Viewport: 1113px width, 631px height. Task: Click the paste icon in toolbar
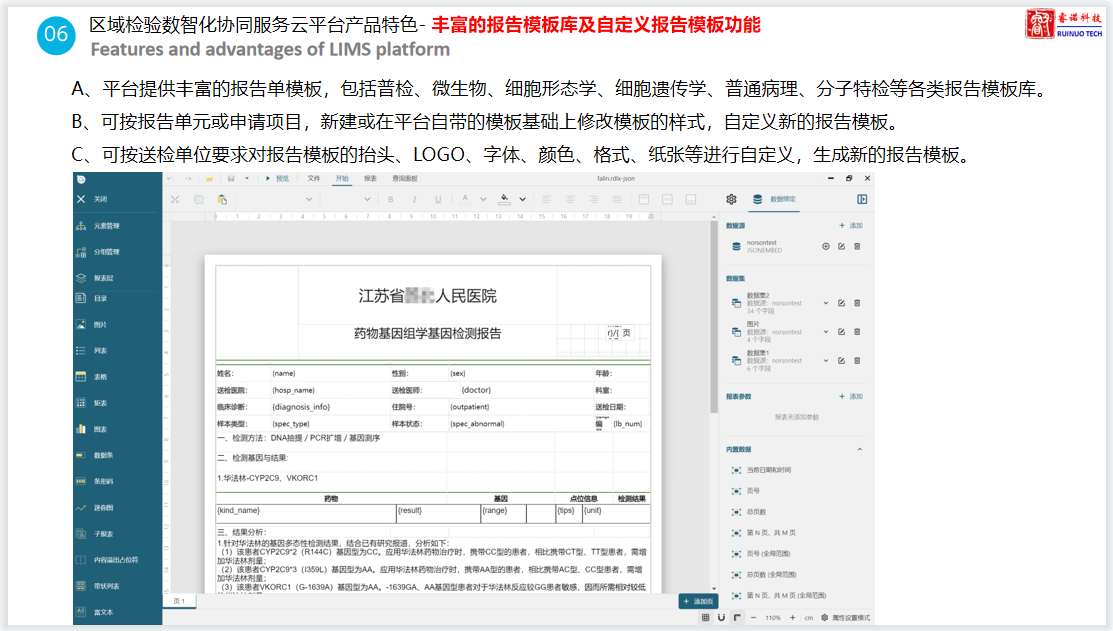tap(222, 199)
